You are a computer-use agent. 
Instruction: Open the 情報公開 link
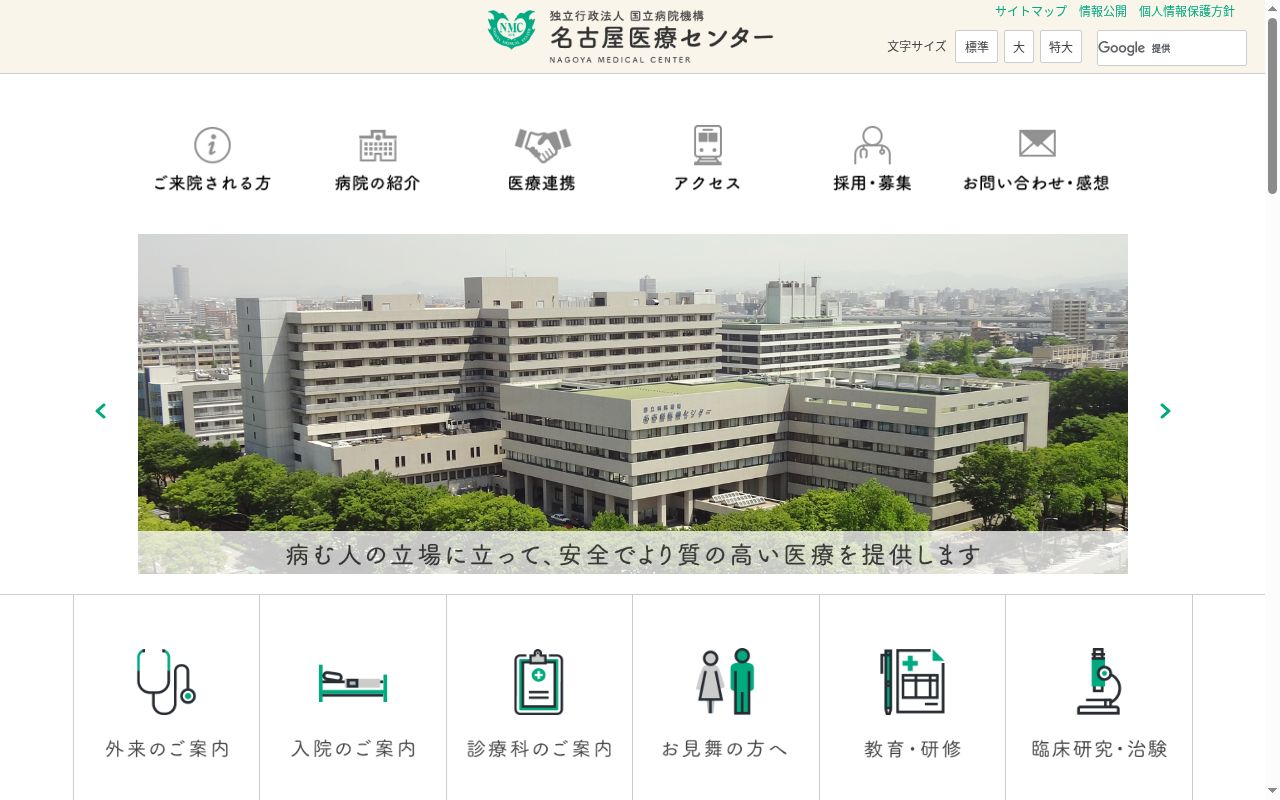(x=1103, y=11)
